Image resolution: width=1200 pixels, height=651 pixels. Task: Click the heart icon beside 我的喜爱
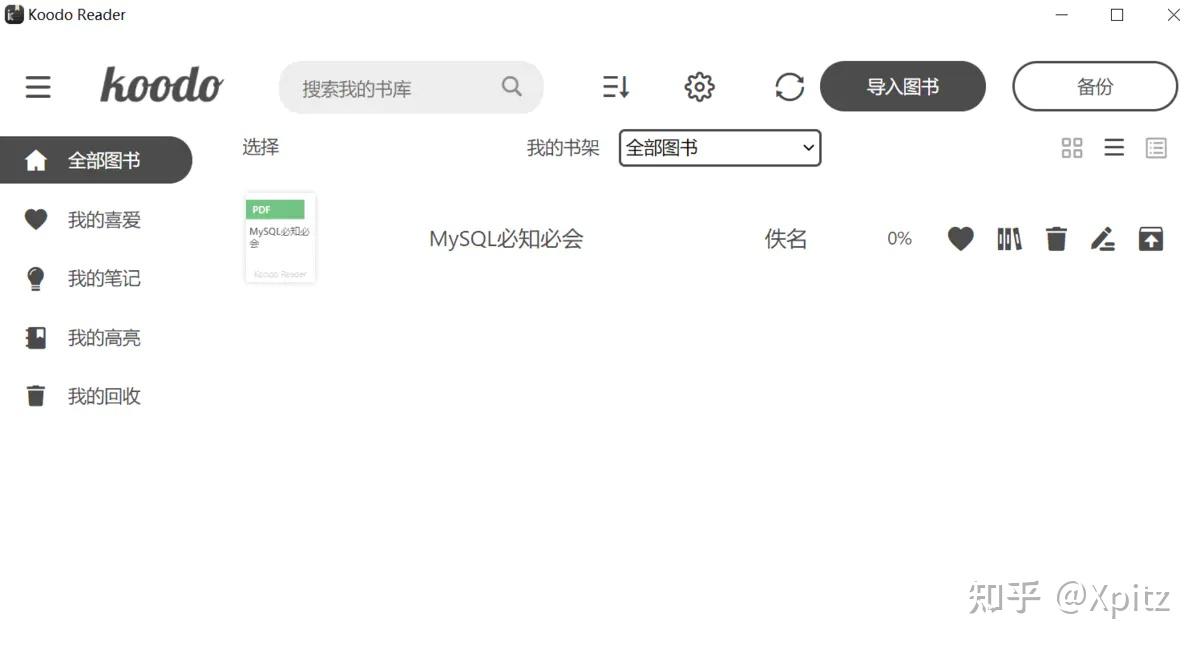click(x=36, y=219)
